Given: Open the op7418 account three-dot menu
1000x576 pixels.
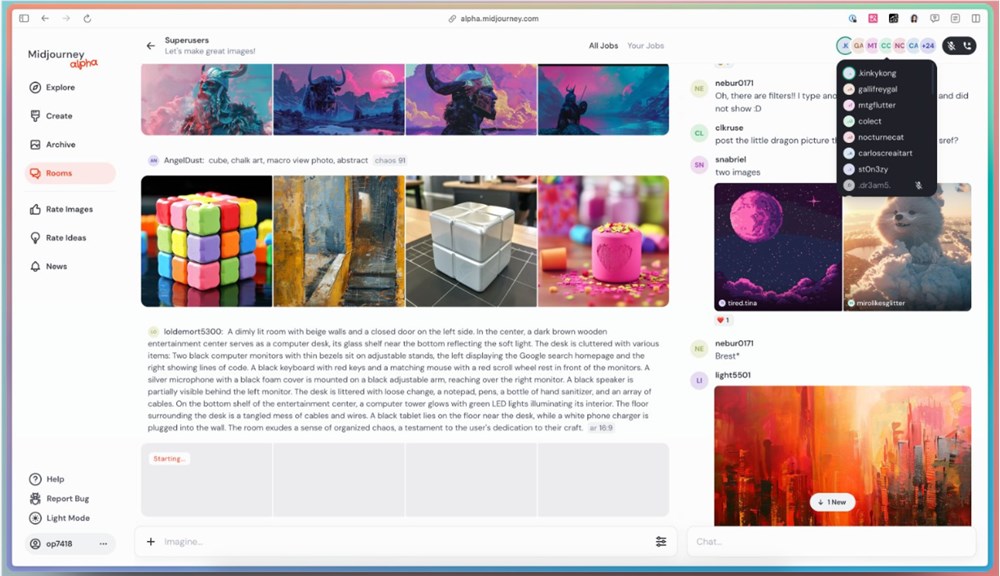Looking at the screenshot, I should click(x=103, y=544).
